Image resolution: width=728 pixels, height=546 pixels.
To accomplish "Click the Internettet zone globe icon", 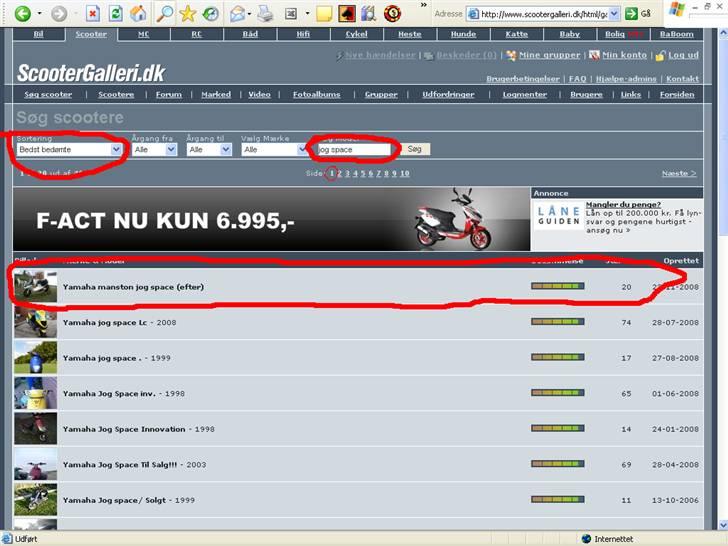I will tap(586, 539).
